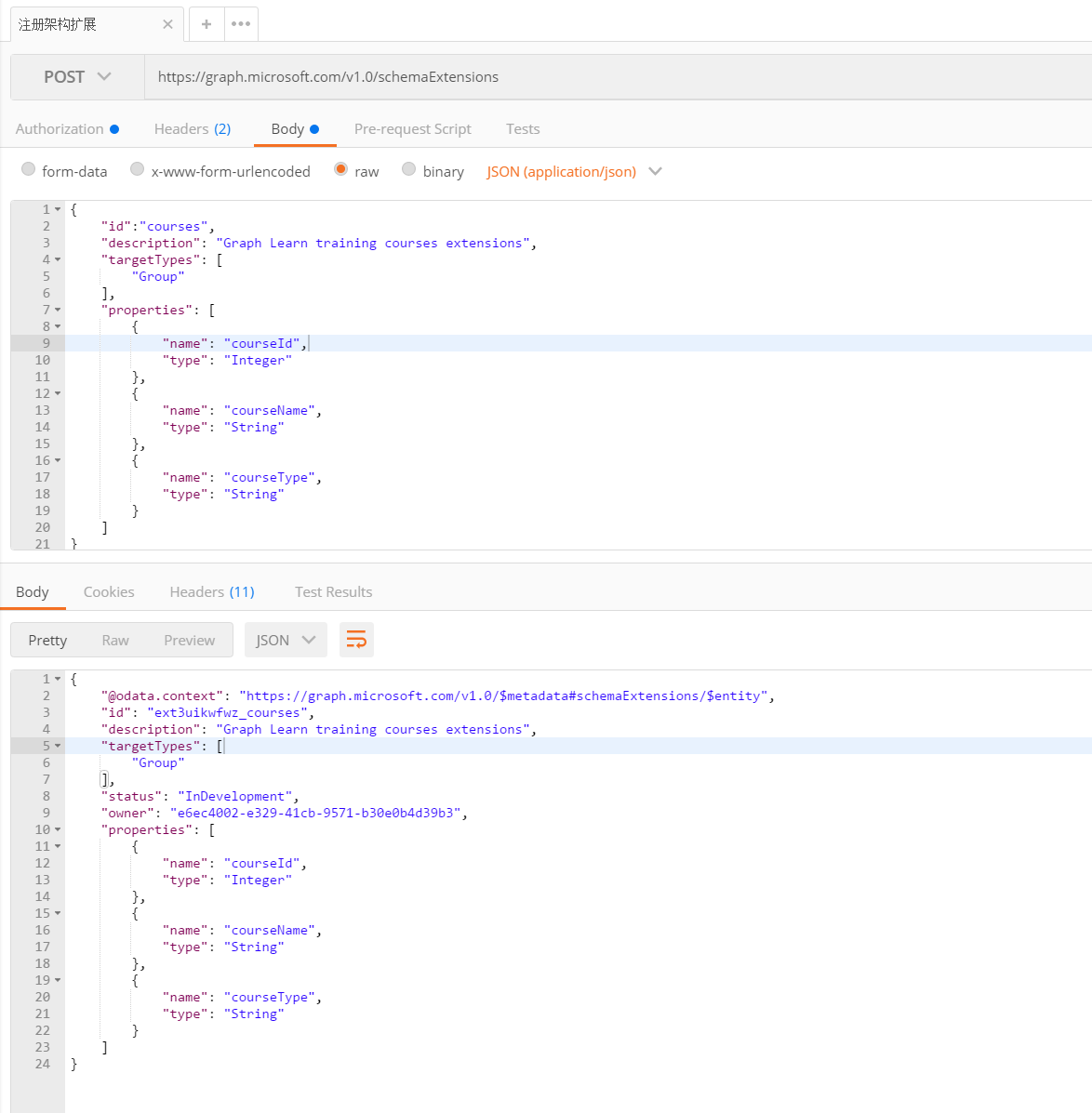Switch to the Authorization tab

click(x=60, y=129)
